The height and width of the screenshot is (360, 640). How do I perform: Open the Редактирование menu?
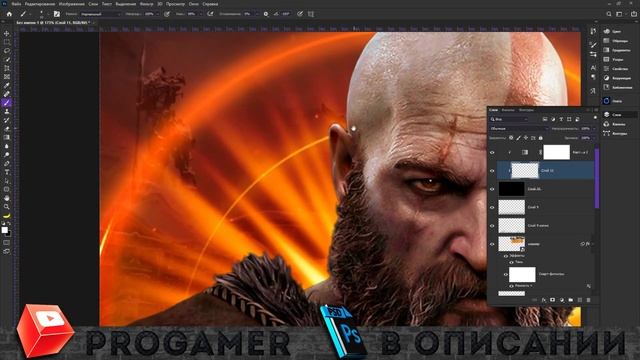(40, 4)
